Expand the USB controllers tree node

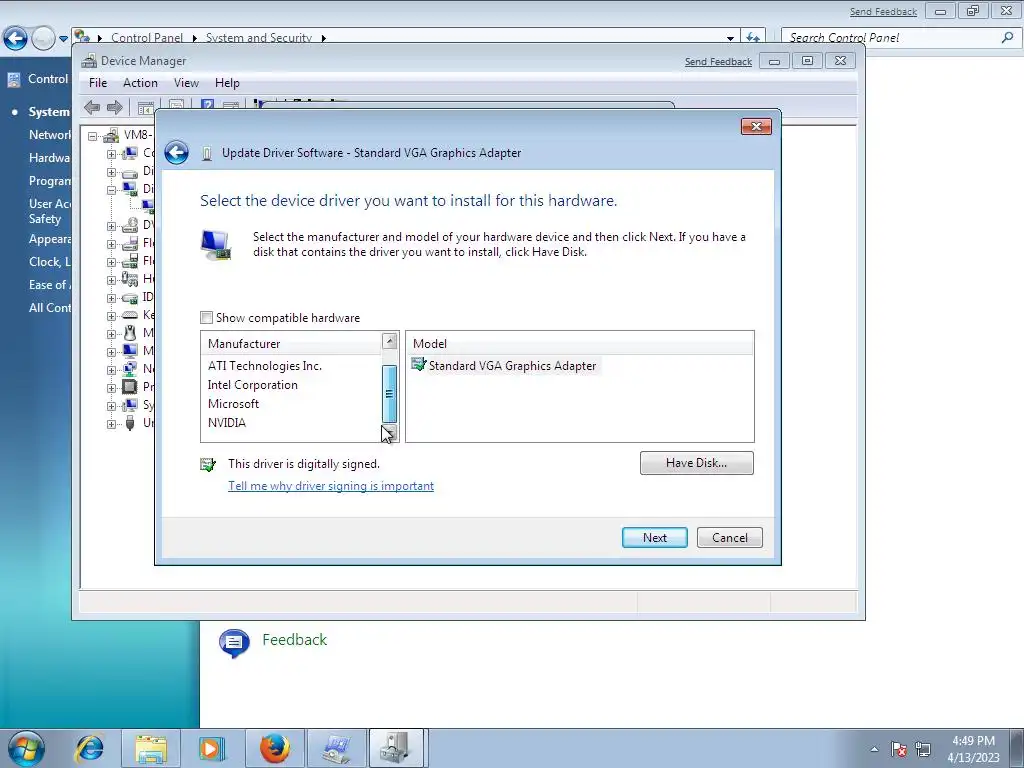(x=112, y=424)
